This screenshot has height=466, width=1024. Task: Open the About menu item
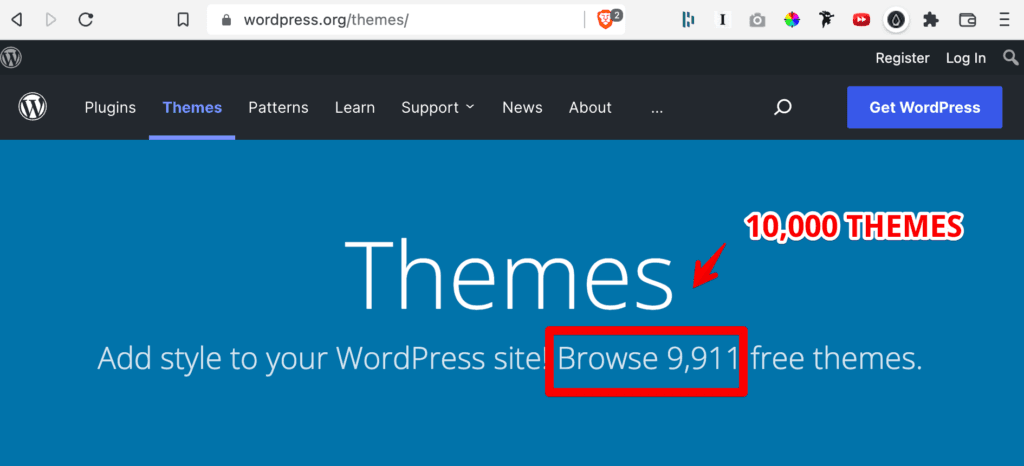click(x=590, y=108)
